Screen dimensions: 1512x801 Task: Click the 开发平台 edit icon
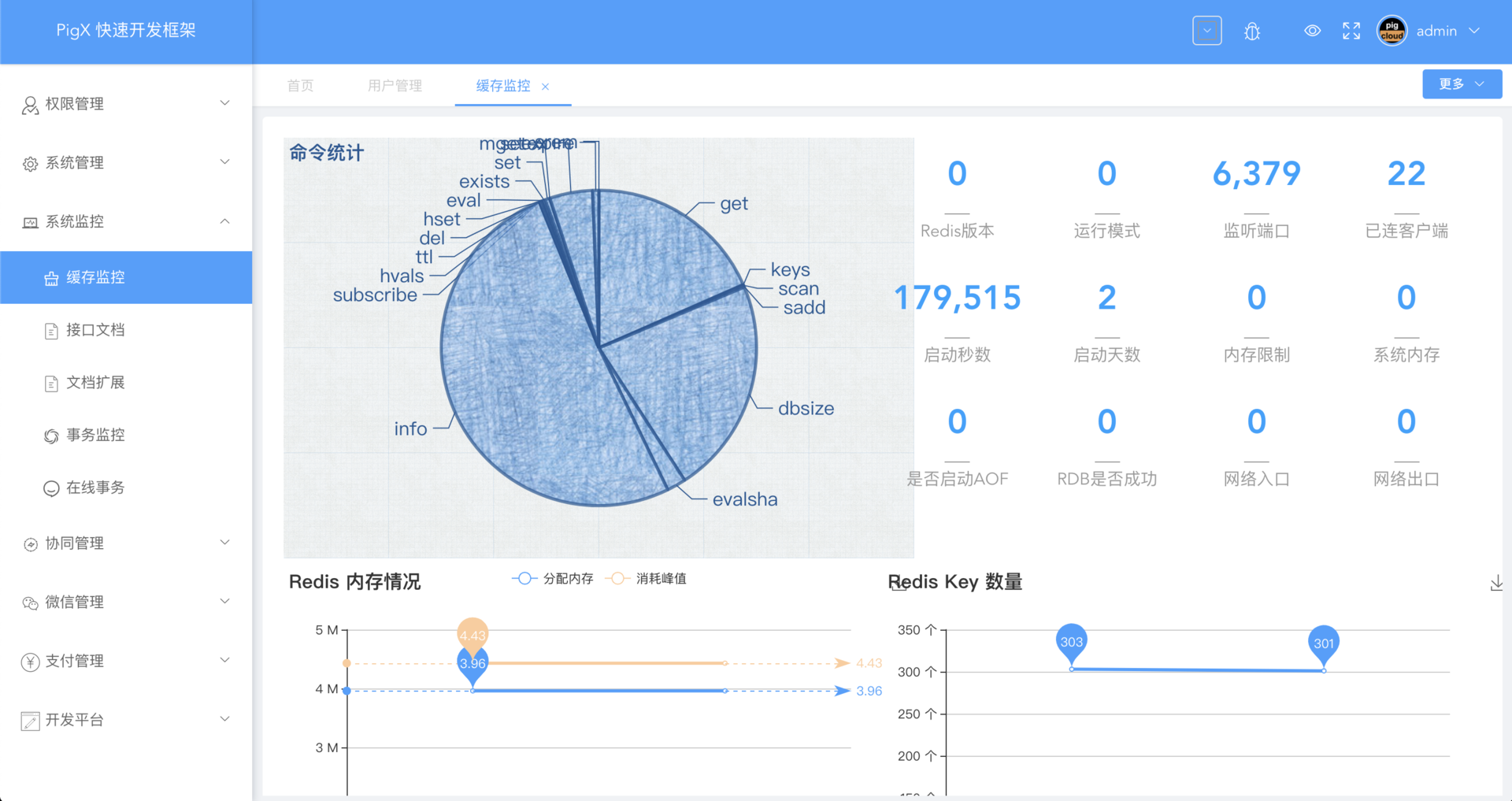pos(30,721)
